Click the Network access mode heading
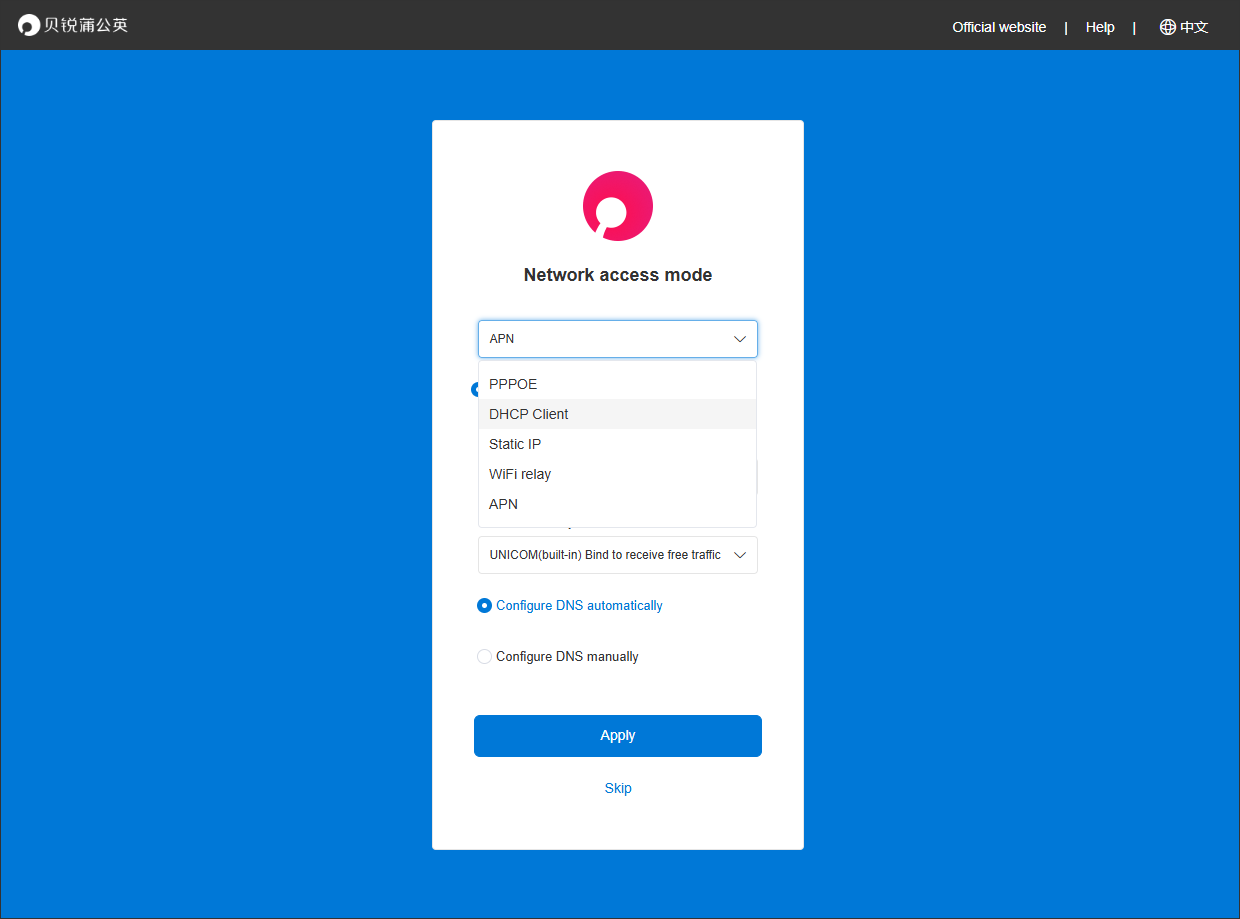1240x919 pixels. [618, 275]
